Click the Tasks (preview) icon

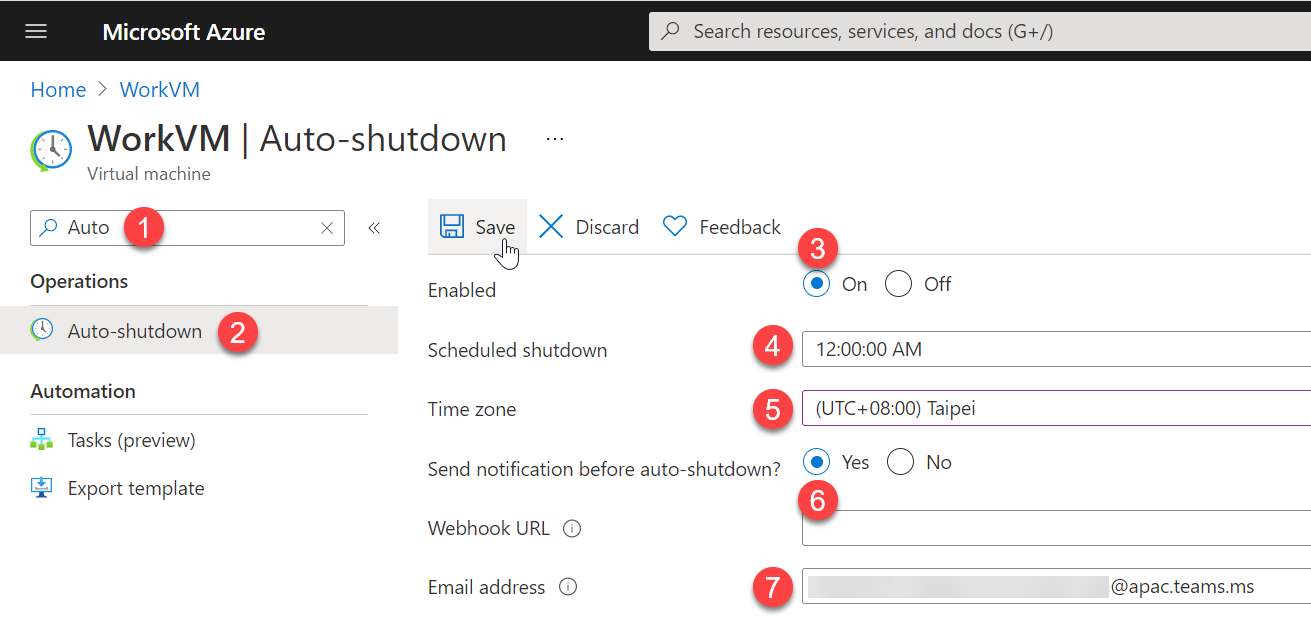(42, 440)
